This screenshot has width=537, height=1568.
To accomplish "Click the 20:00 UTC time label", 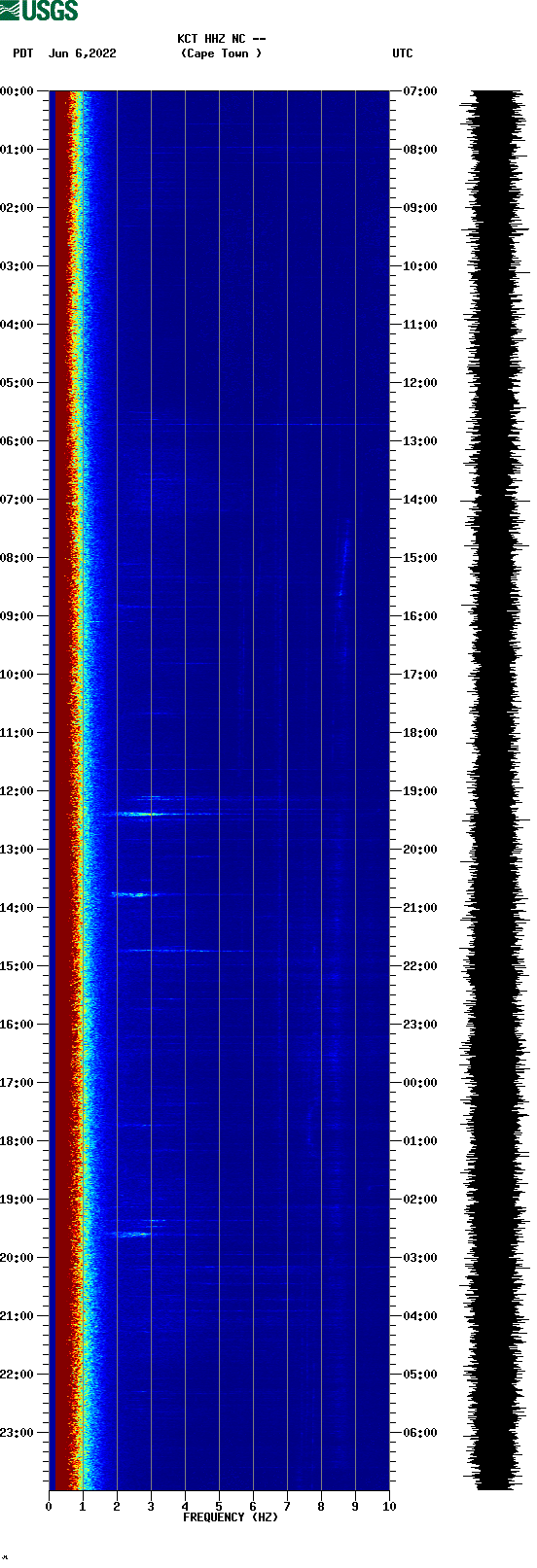I will 420,850.
